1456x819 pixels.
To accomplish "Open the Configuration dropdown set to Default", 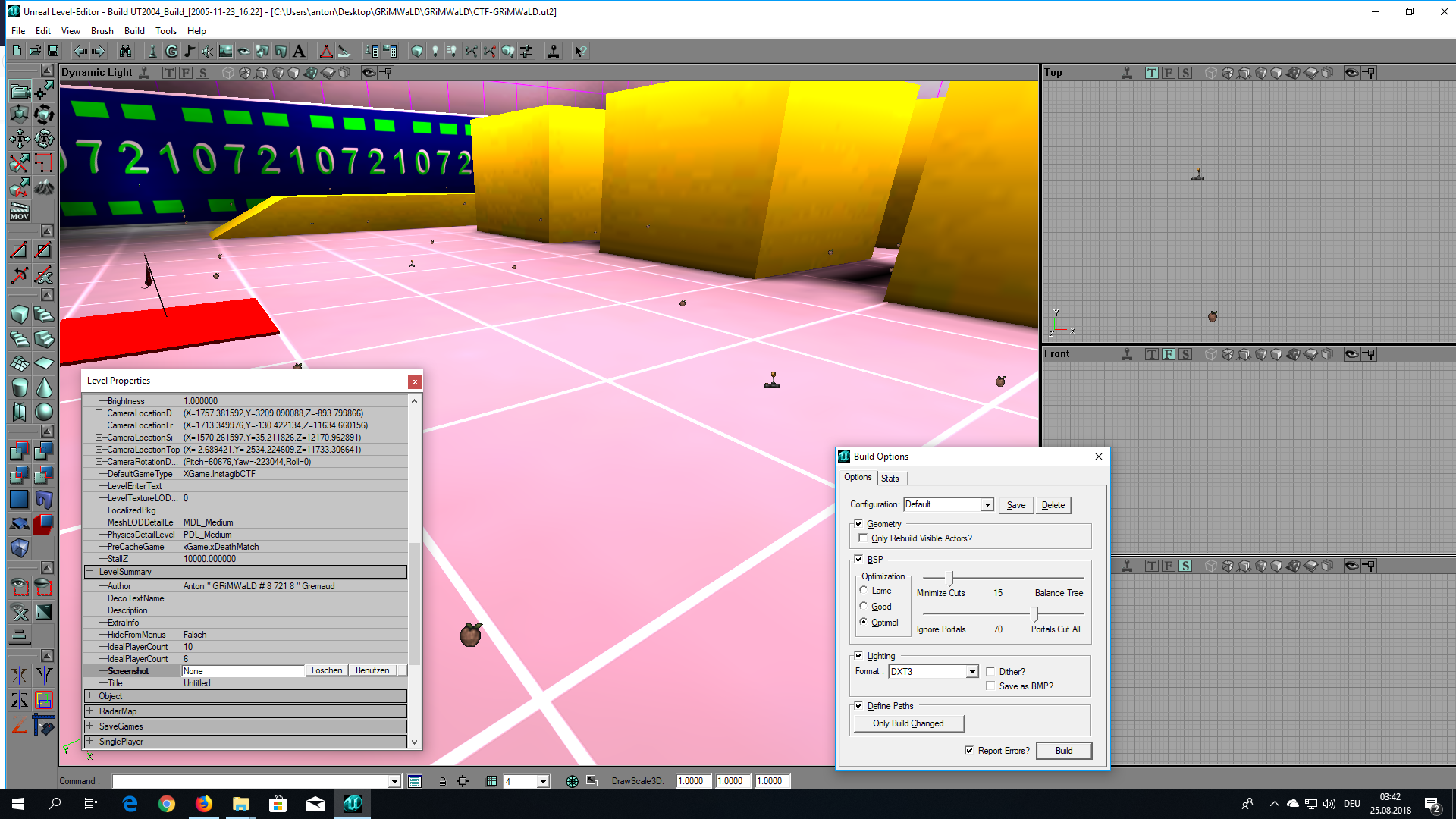I will (987, 504).
